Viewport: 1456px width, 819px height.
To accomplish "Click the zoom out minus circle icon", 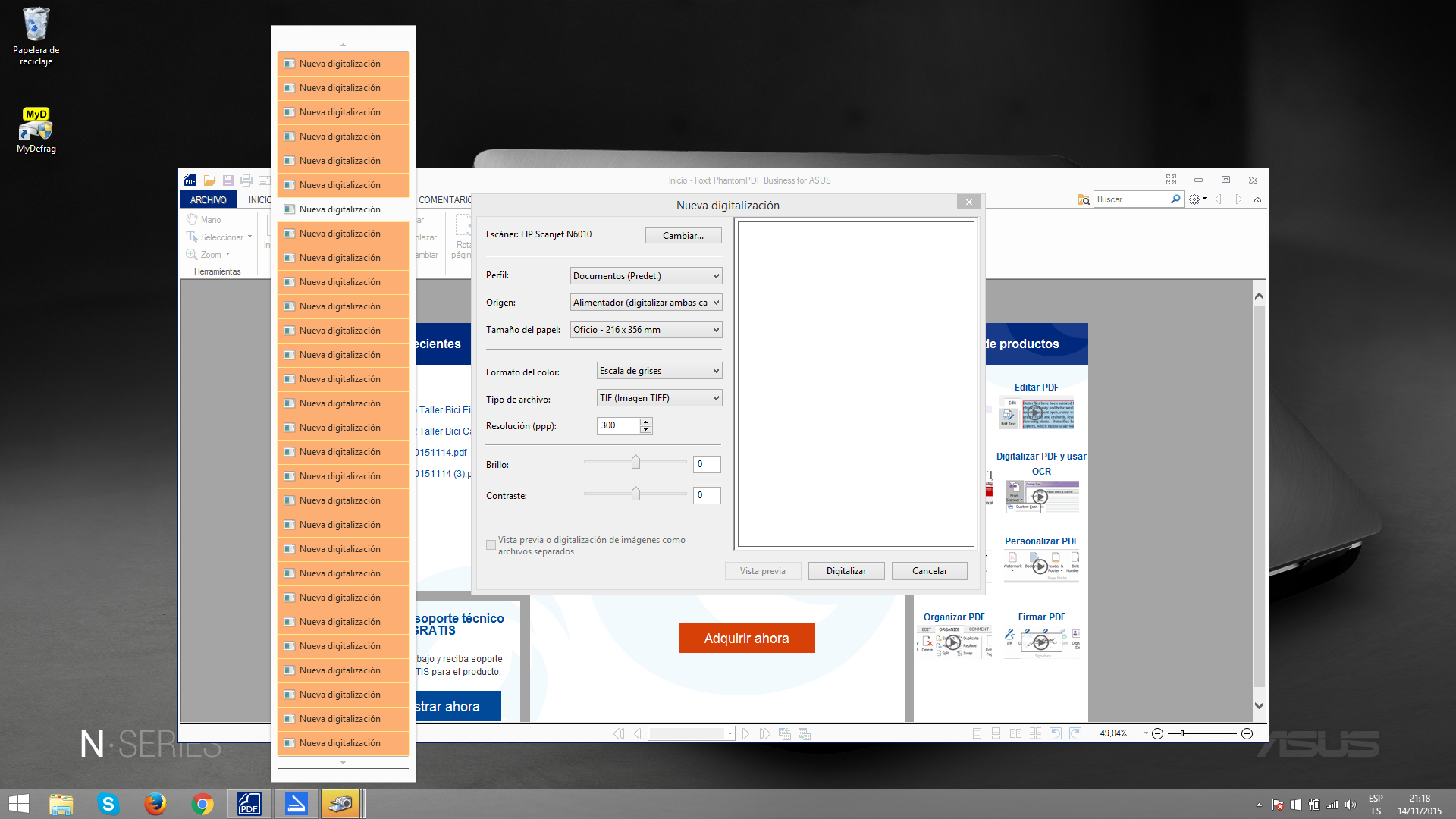I will pos(1157,733).
